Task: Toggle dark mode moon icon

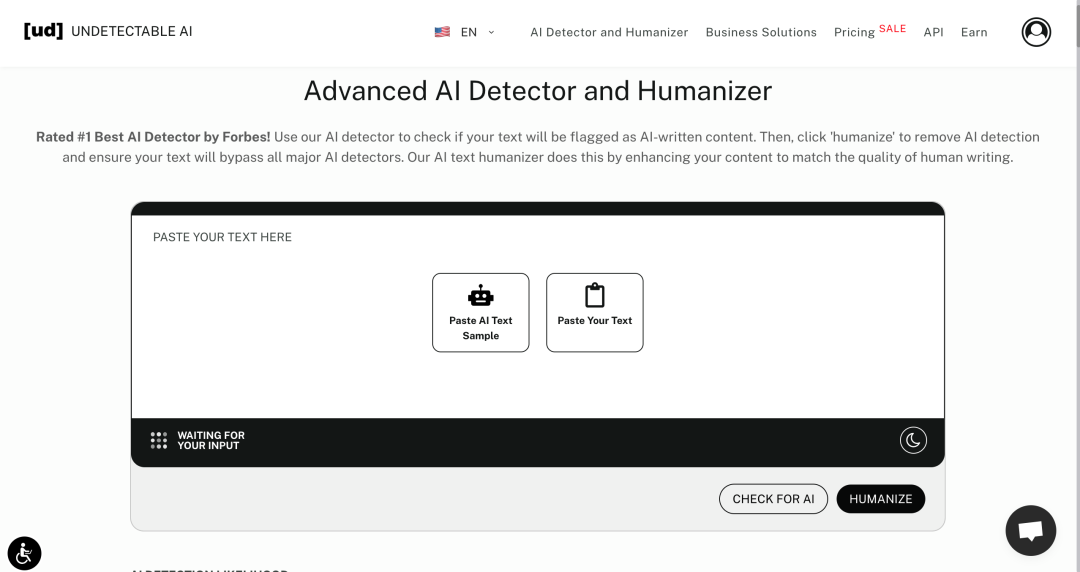Action: tap(913, 440)
